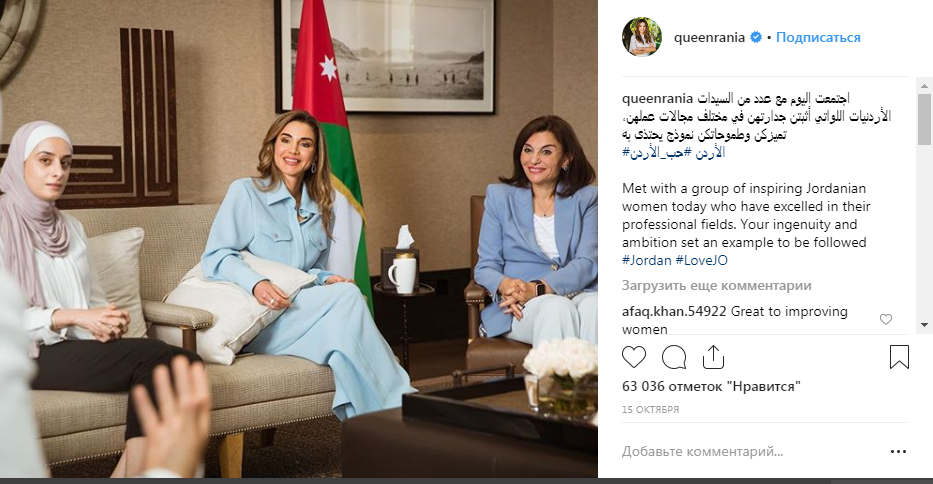Image resolution: width=933 pixels, height=484 pixels.
Task: Click the scroll up arrow of comments
Action: coord(923,86)
